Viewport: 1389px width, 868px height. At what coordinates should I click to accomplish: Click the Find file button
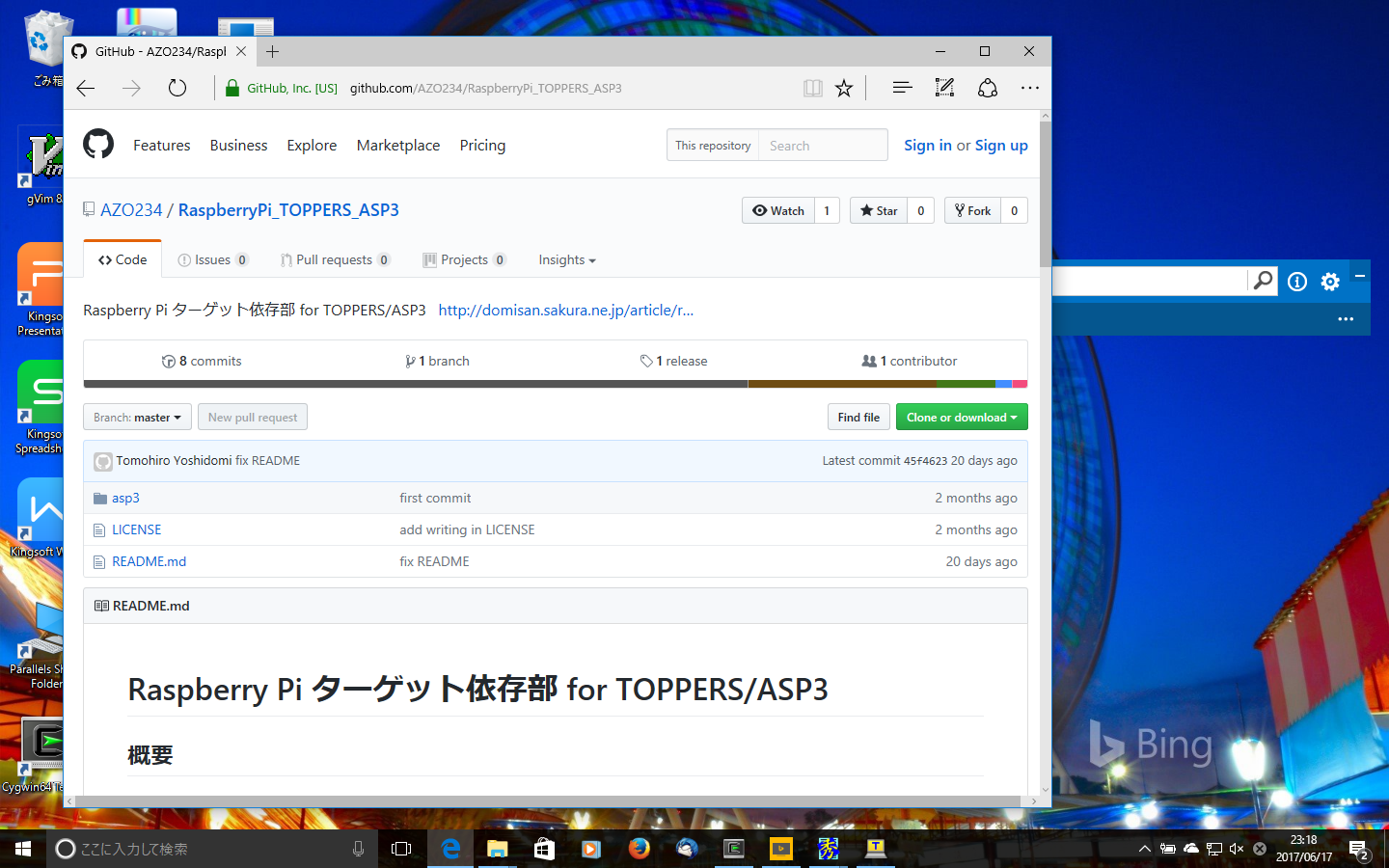click(858, 418)
